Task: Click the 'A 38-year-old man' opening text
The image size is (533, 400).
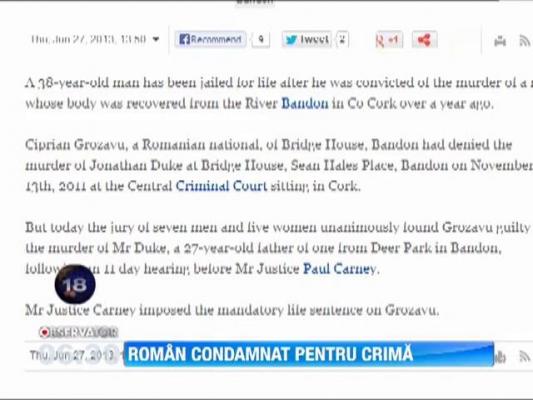Action: click(82, 83)
